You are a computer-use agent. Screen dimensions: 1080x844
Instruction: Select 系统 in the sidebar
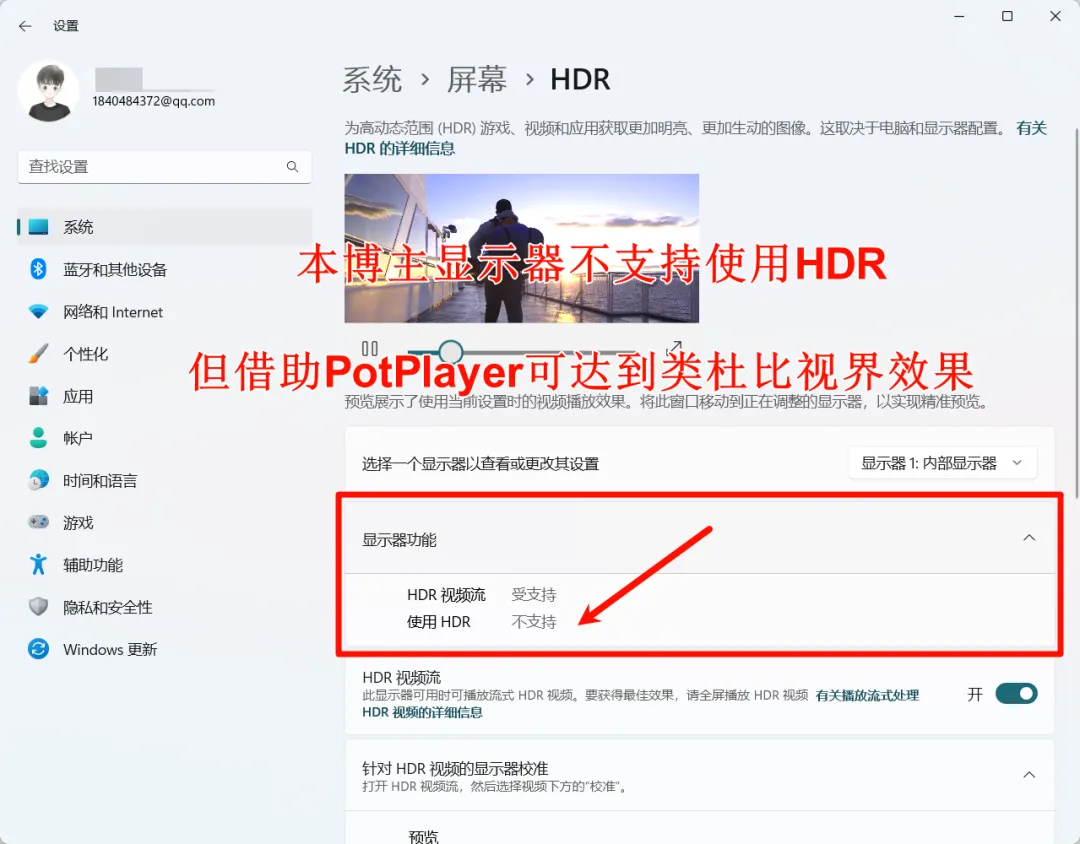click(x=78, y=227)
